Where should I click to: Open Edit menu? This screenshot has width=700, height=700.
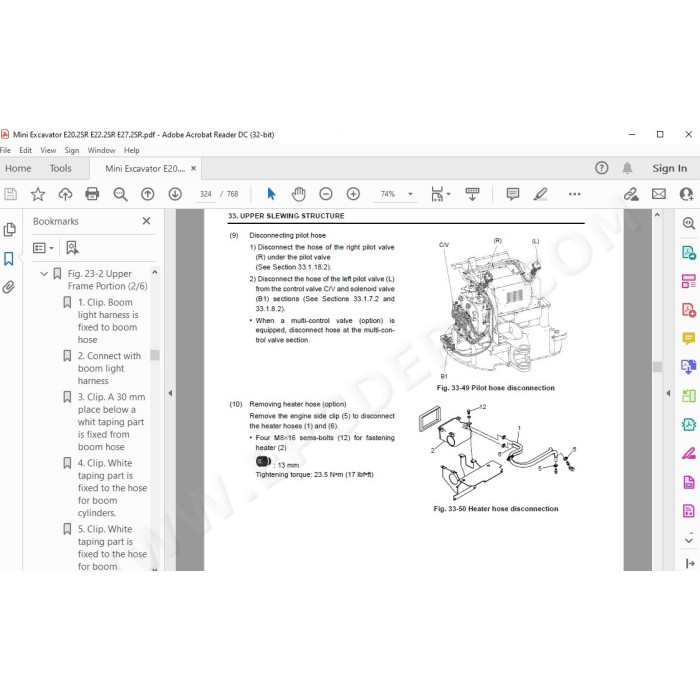(25, 150)
